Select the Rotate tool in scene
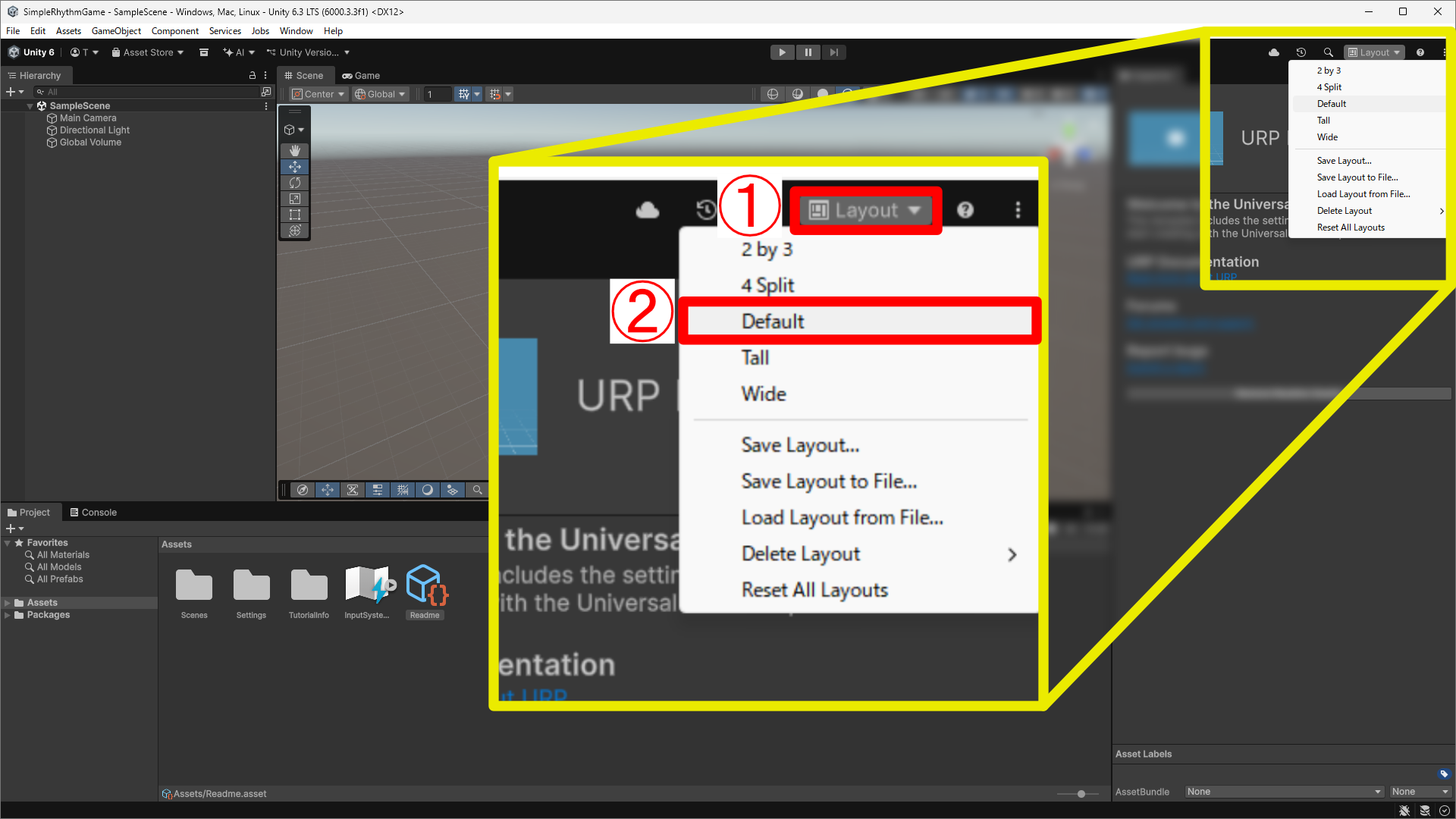Image resolution: width=1456 pixels, height=819 pixels. 295,183
